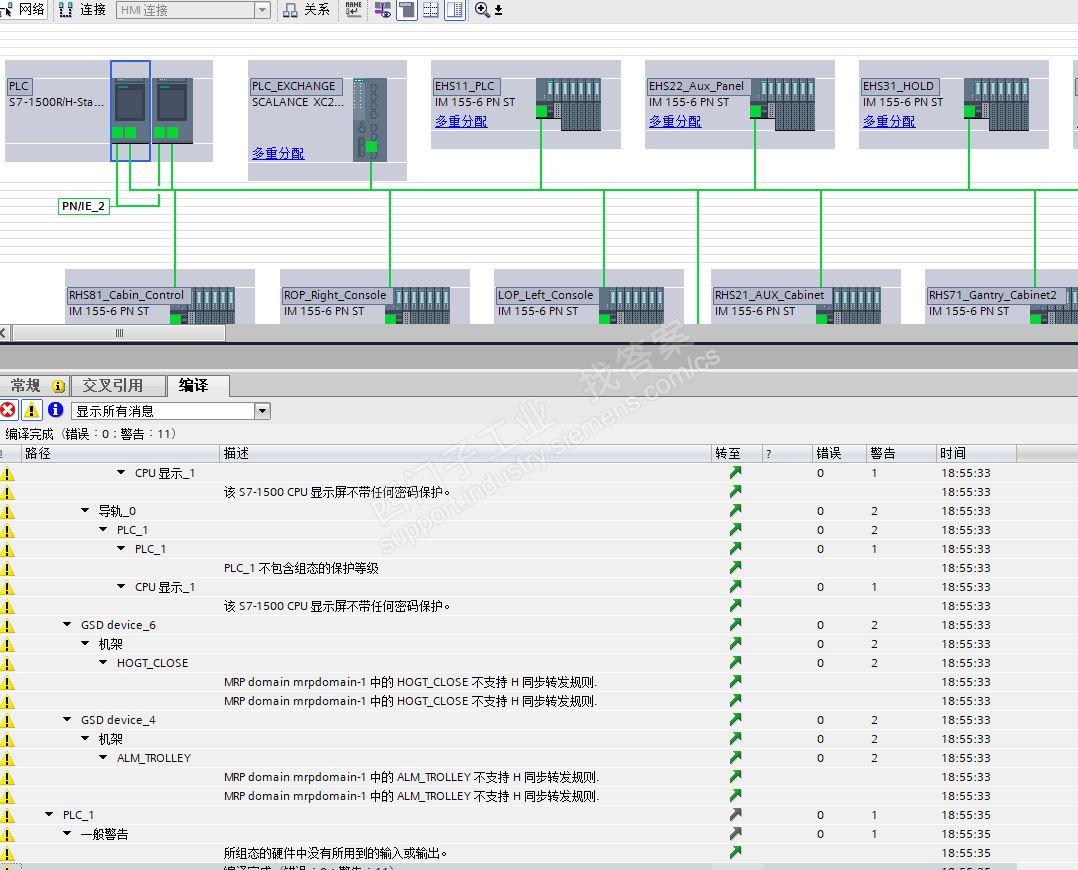This screenshot has width=1078, height=870.
Task: Click the 路径 column header
Action: 120,453
